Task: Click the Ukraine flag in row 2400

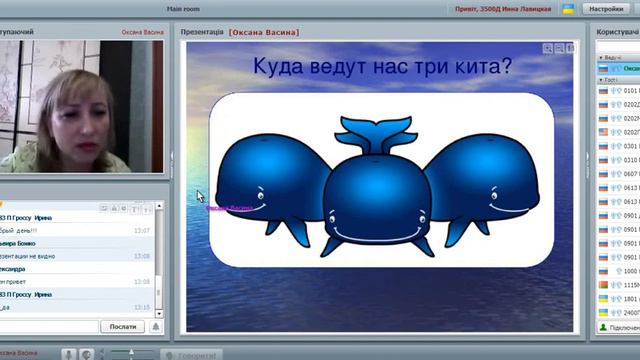Action: pos(603,312)
